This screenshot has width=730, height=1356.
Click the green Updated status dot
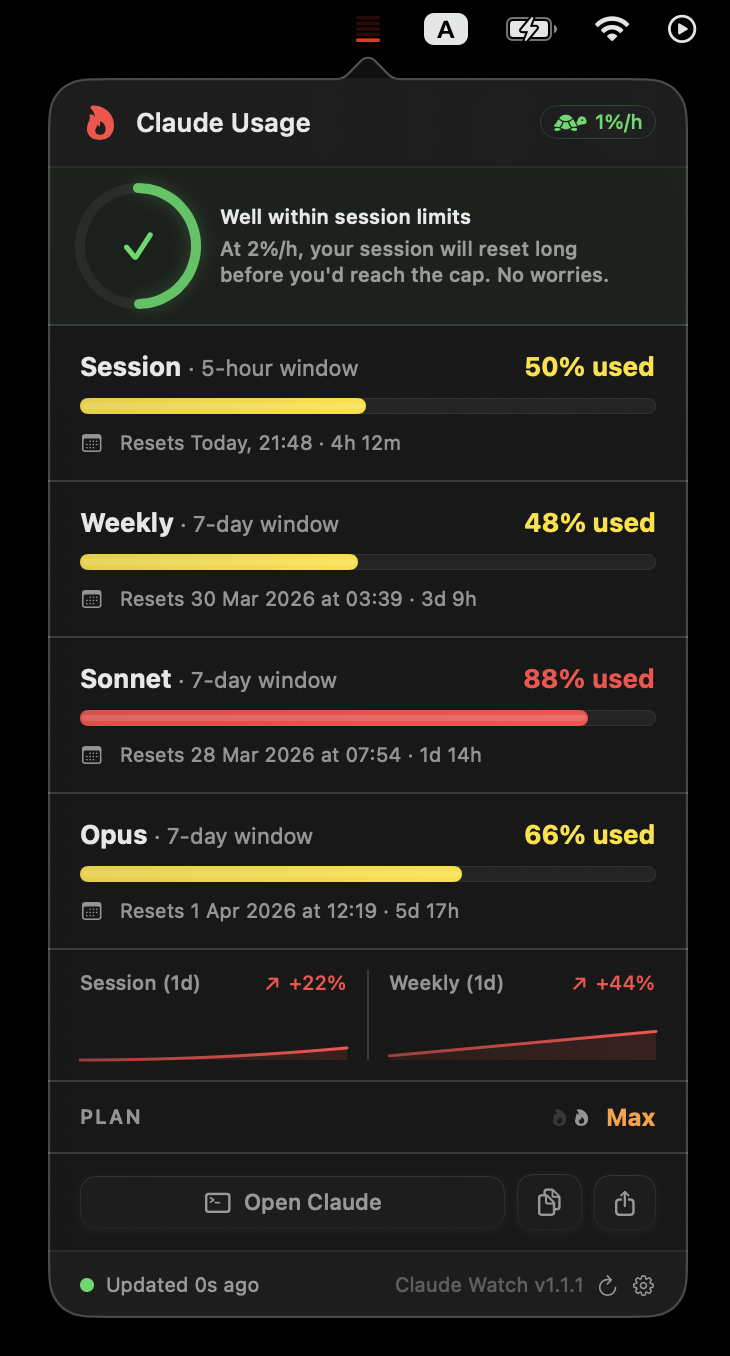[x=87, y=1285]
